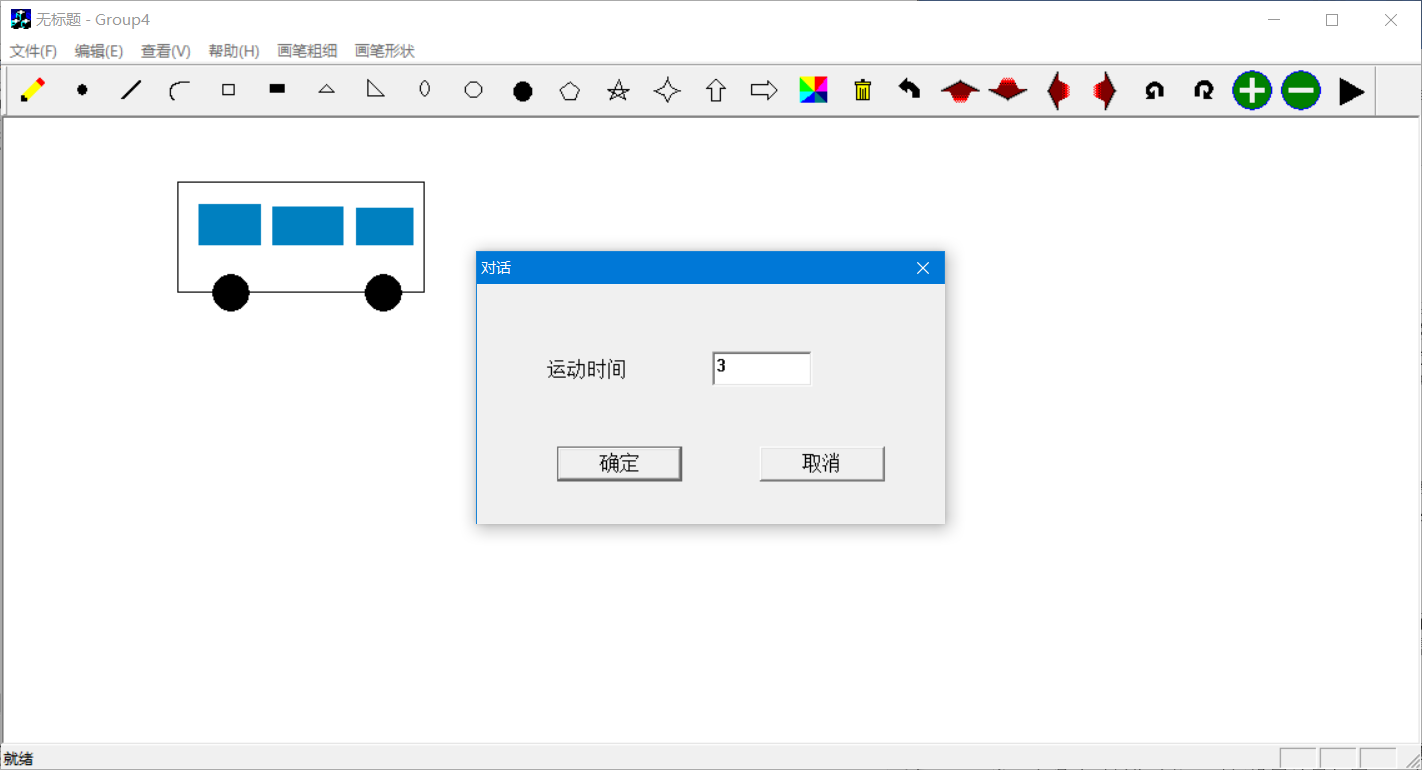
Task: Choose the five-pointed star tool
Action: [619, 91]
